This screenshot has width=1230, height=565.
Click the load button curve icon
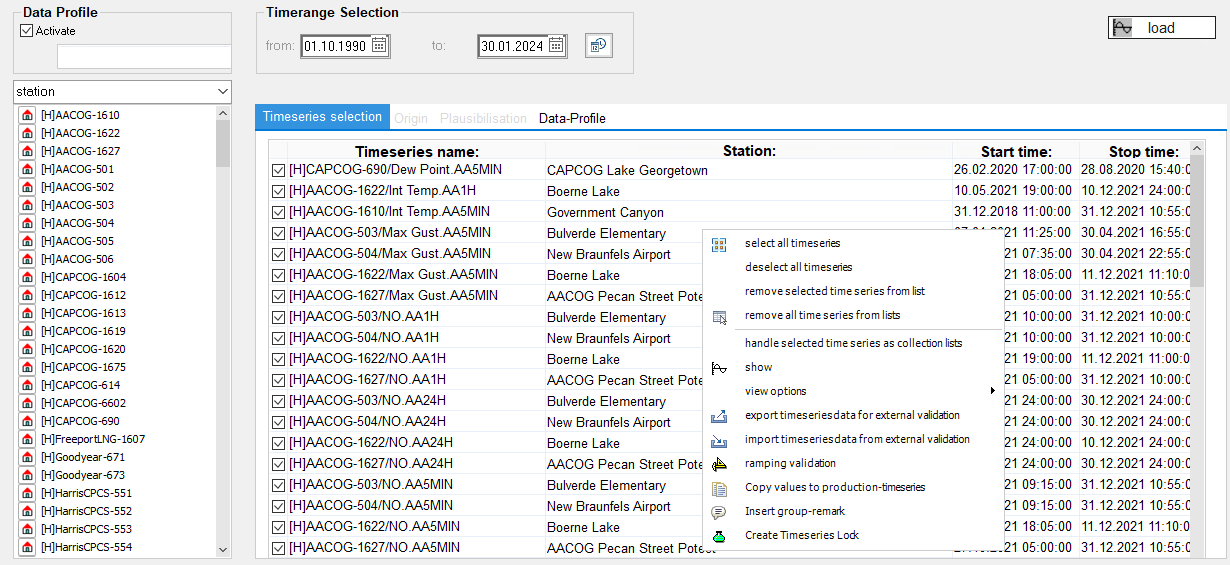click(x=1122, y=28)
